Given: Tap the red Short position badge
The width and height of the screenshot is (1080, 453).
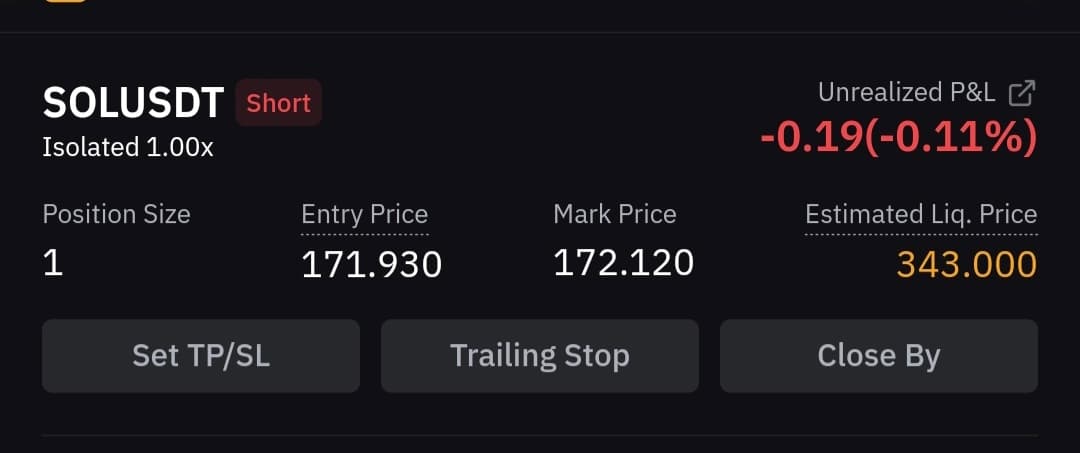Looking at the screenshot, I should (278, 103).
